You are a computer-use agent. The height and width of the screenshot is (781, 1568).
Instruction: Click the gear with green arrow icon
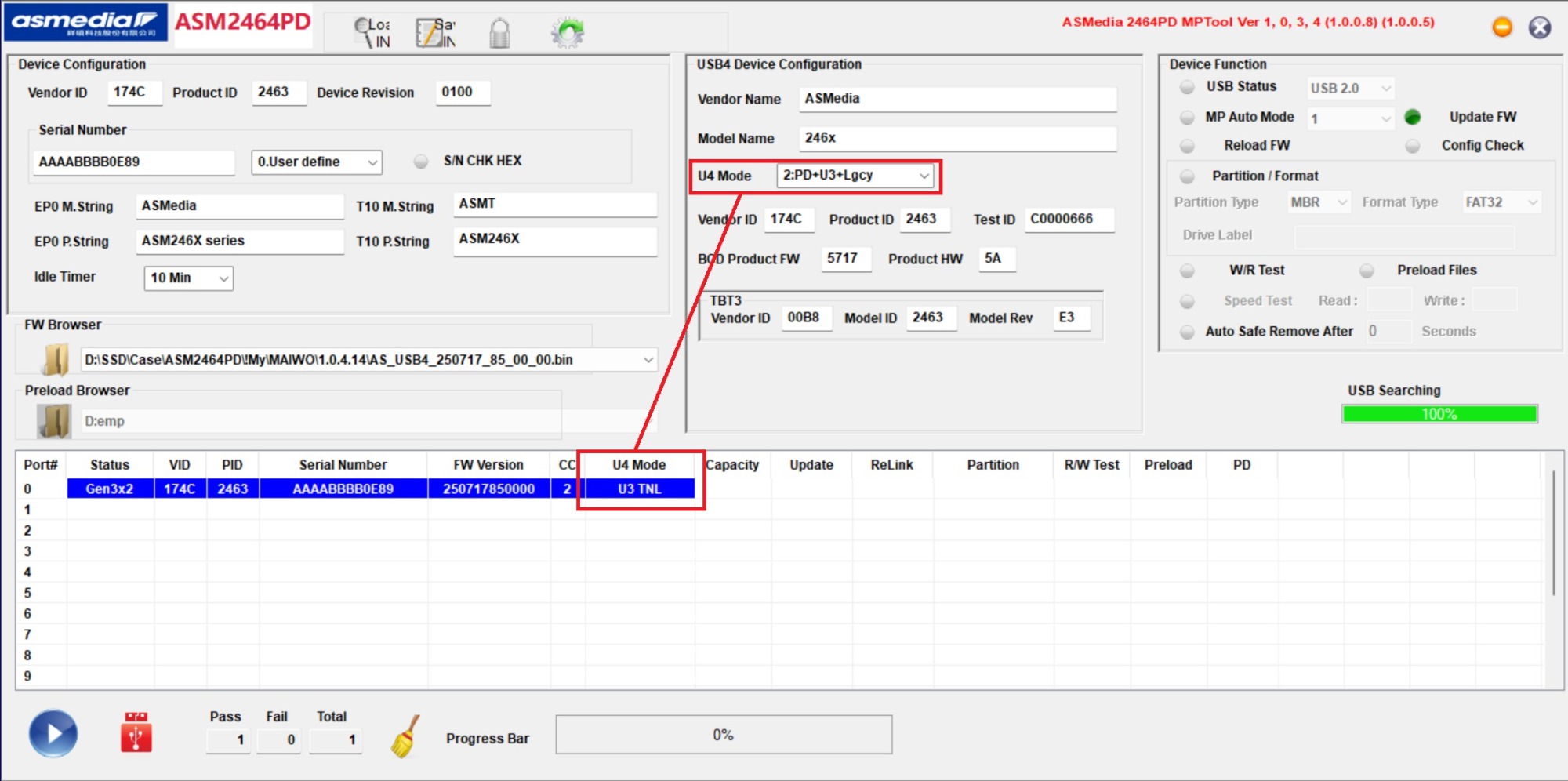tap(567, 33)
